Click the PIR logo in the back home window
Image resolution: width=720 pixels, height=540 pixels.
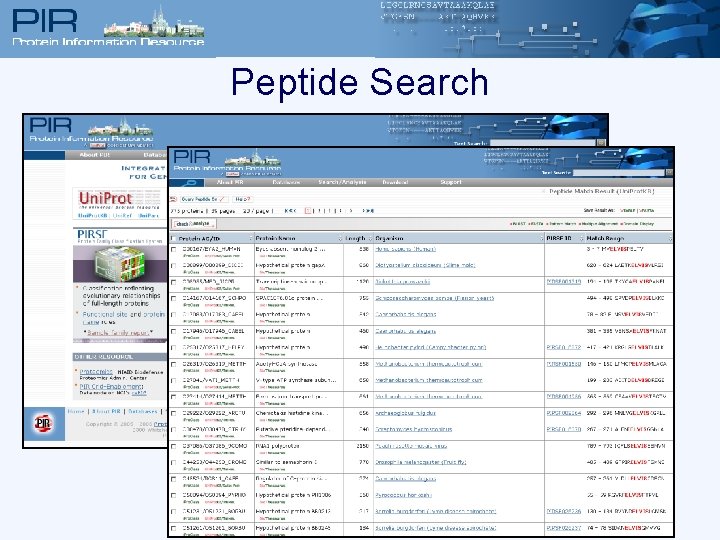pos(51,125)
